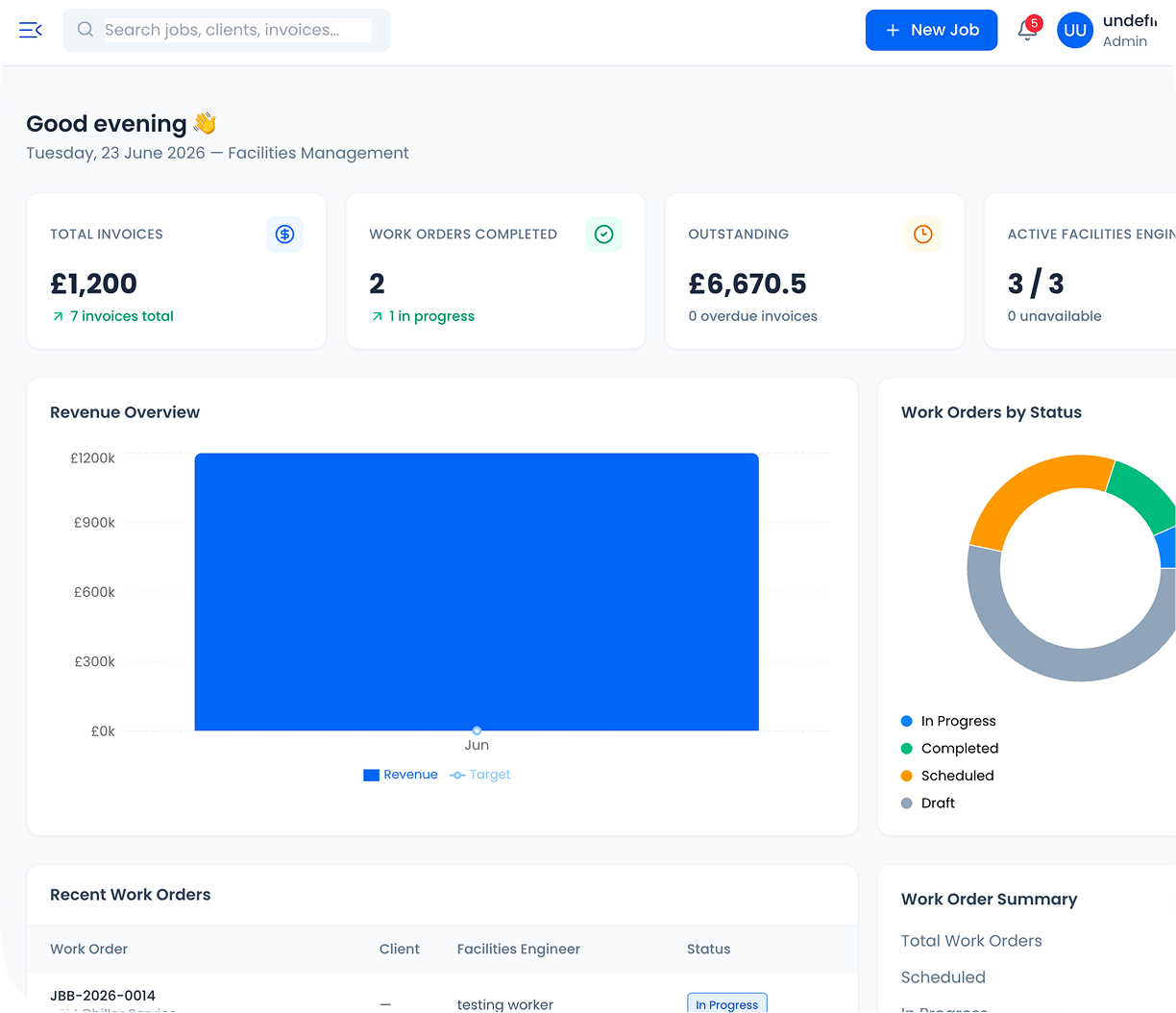Click the Facilities Engineer column header
Screen dimensions: 1176x1013
[x=519, y=949]
